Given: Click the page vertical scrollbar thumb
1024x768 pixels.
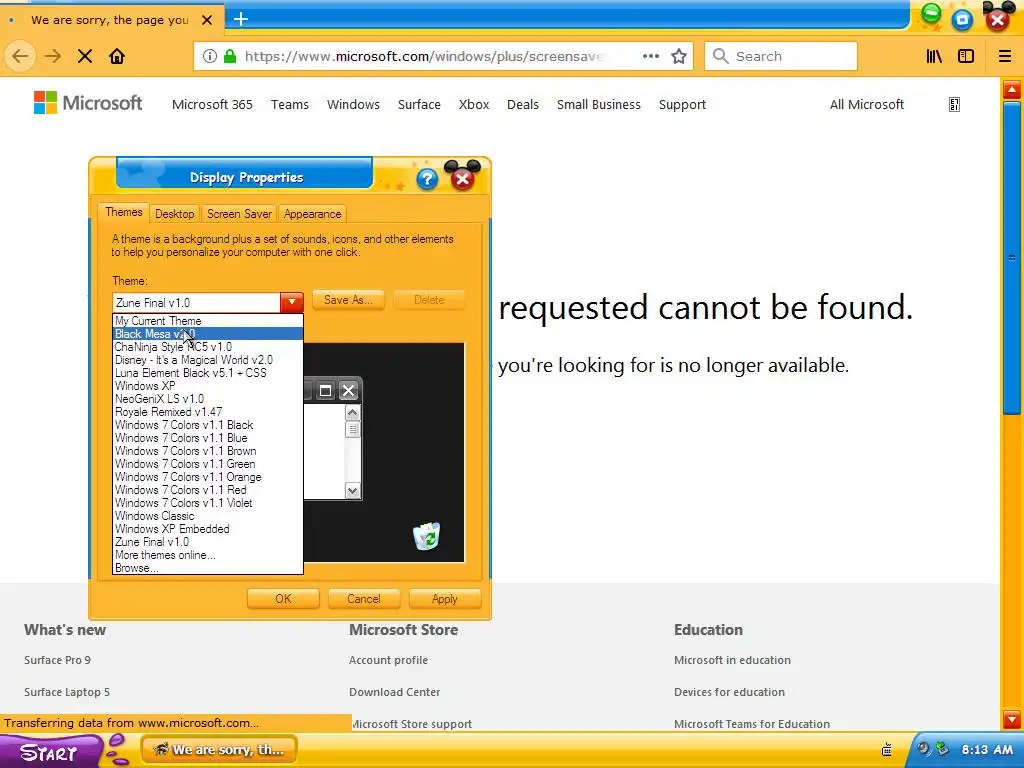Looking at the screenshot, I should pyautogui.click(x=1012, y=258).
